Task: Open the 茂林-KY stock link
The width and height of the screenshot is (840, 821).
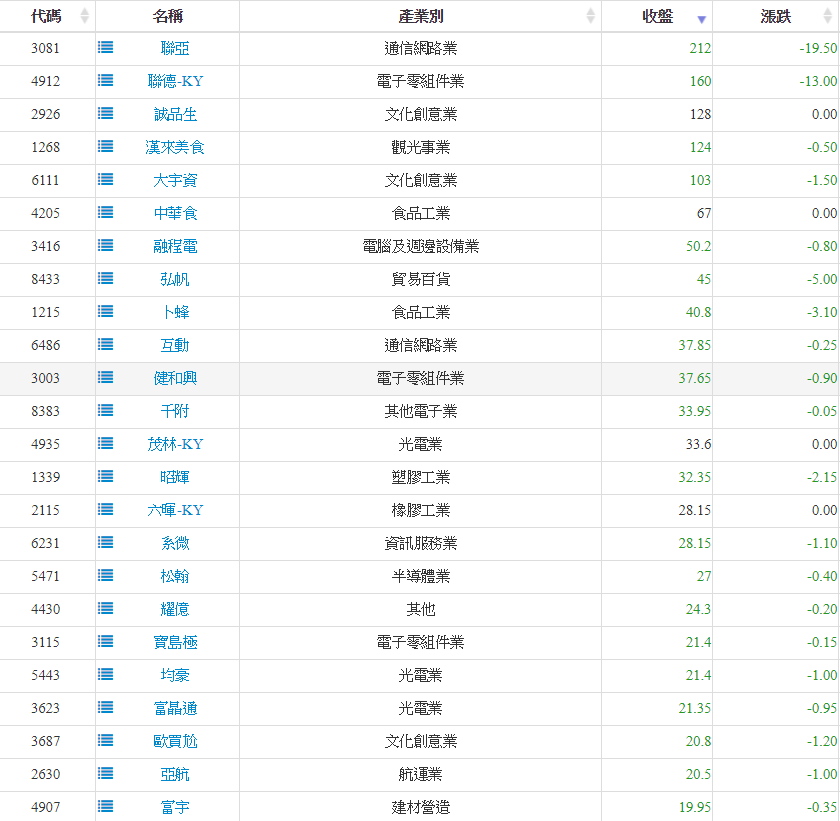Action: click(x=175, y=444)
